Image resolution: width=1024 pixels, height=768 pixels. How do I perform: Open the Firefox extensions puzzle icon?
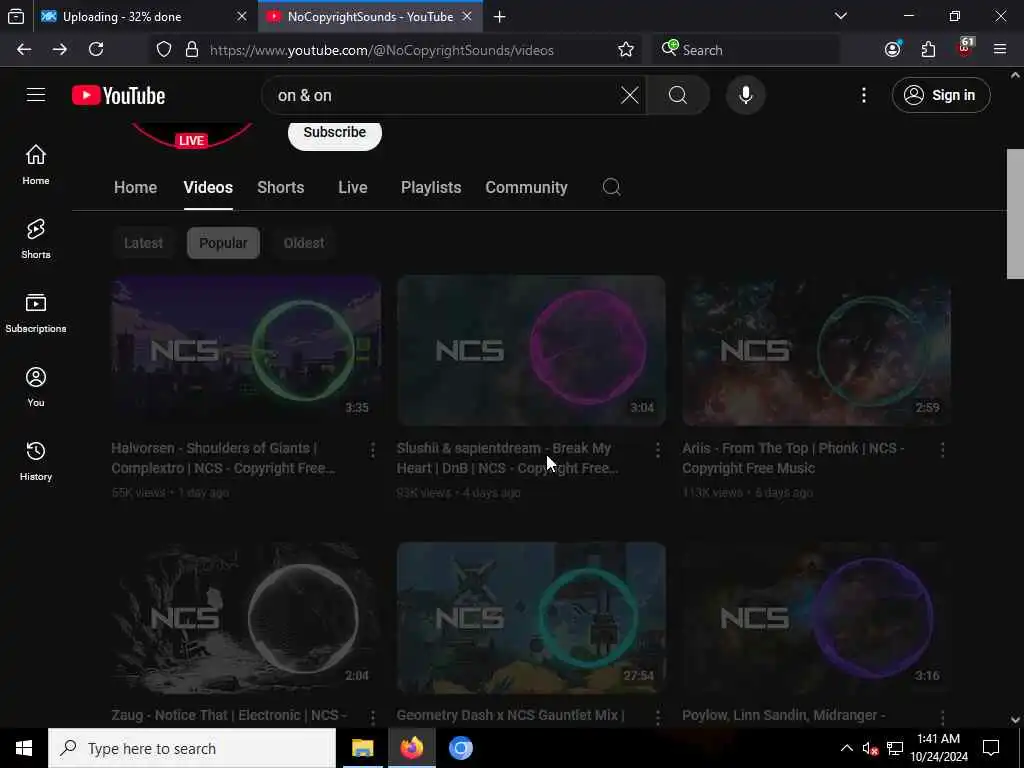click(x=928, y=49)
